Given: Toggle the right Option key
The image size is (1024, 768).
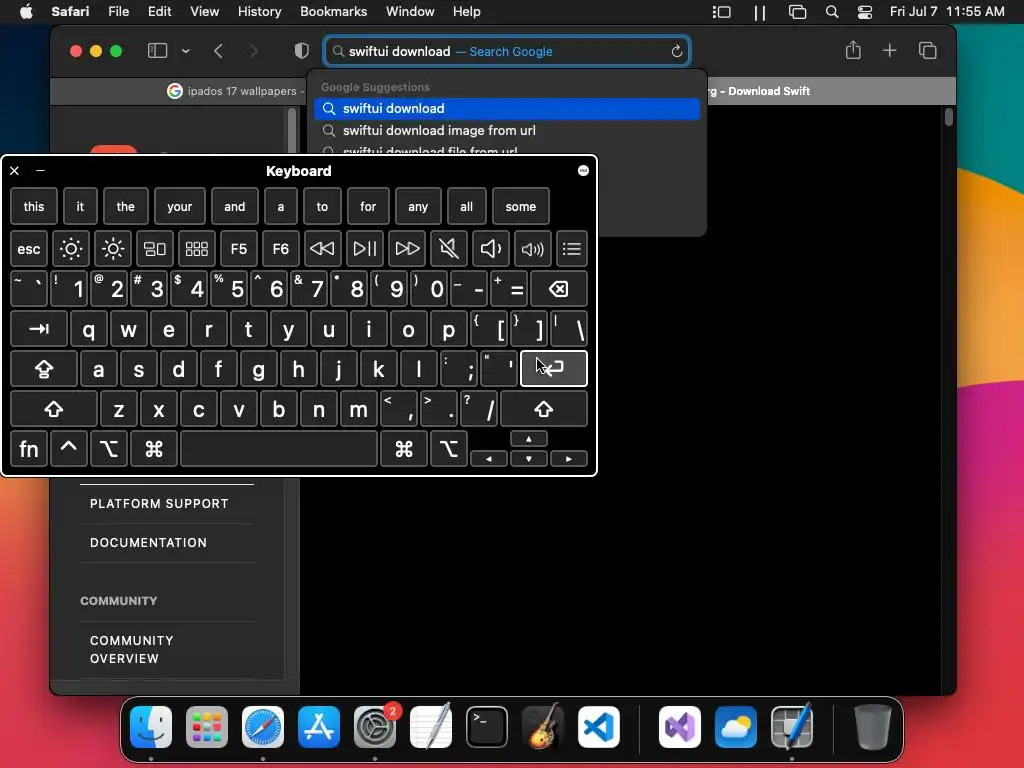Looking at the screenshot, I should [x=449, y=449].
